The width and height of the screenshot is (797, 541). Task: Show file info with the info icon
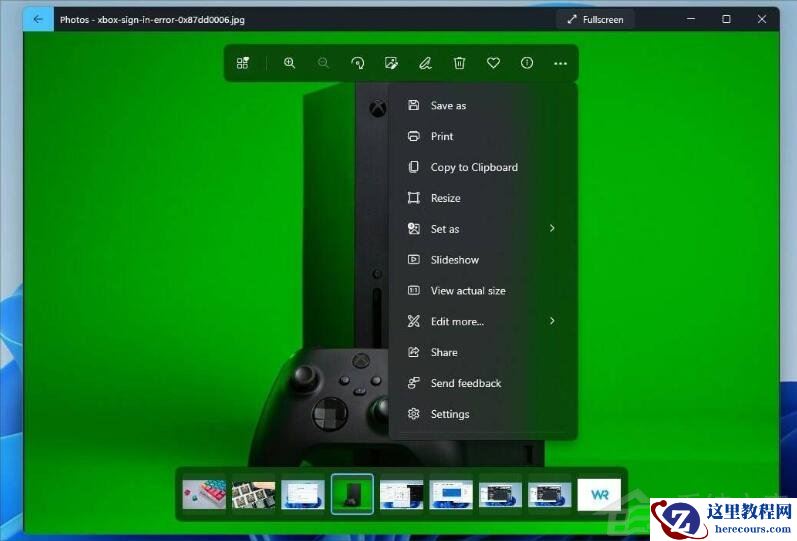click(527, 63)
